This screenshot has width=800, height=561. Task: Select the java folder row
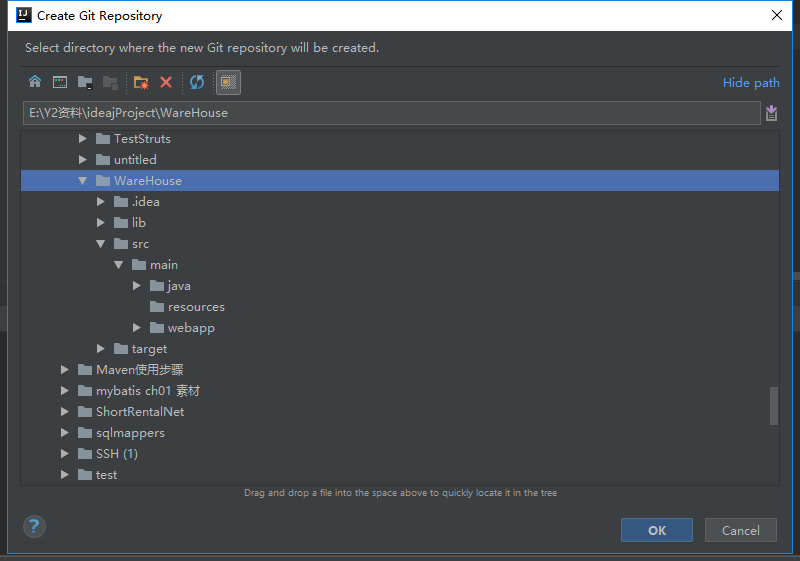399,286
